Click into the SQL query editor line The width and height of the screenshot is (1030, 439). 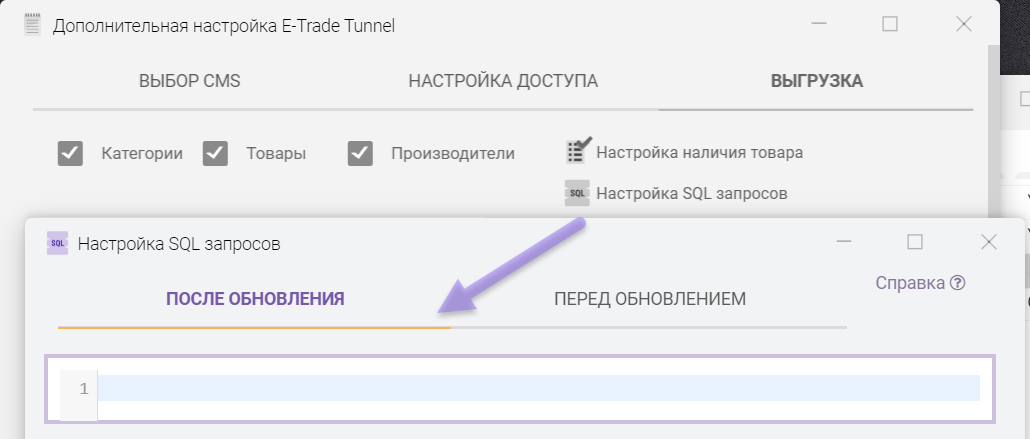point(538,388)
